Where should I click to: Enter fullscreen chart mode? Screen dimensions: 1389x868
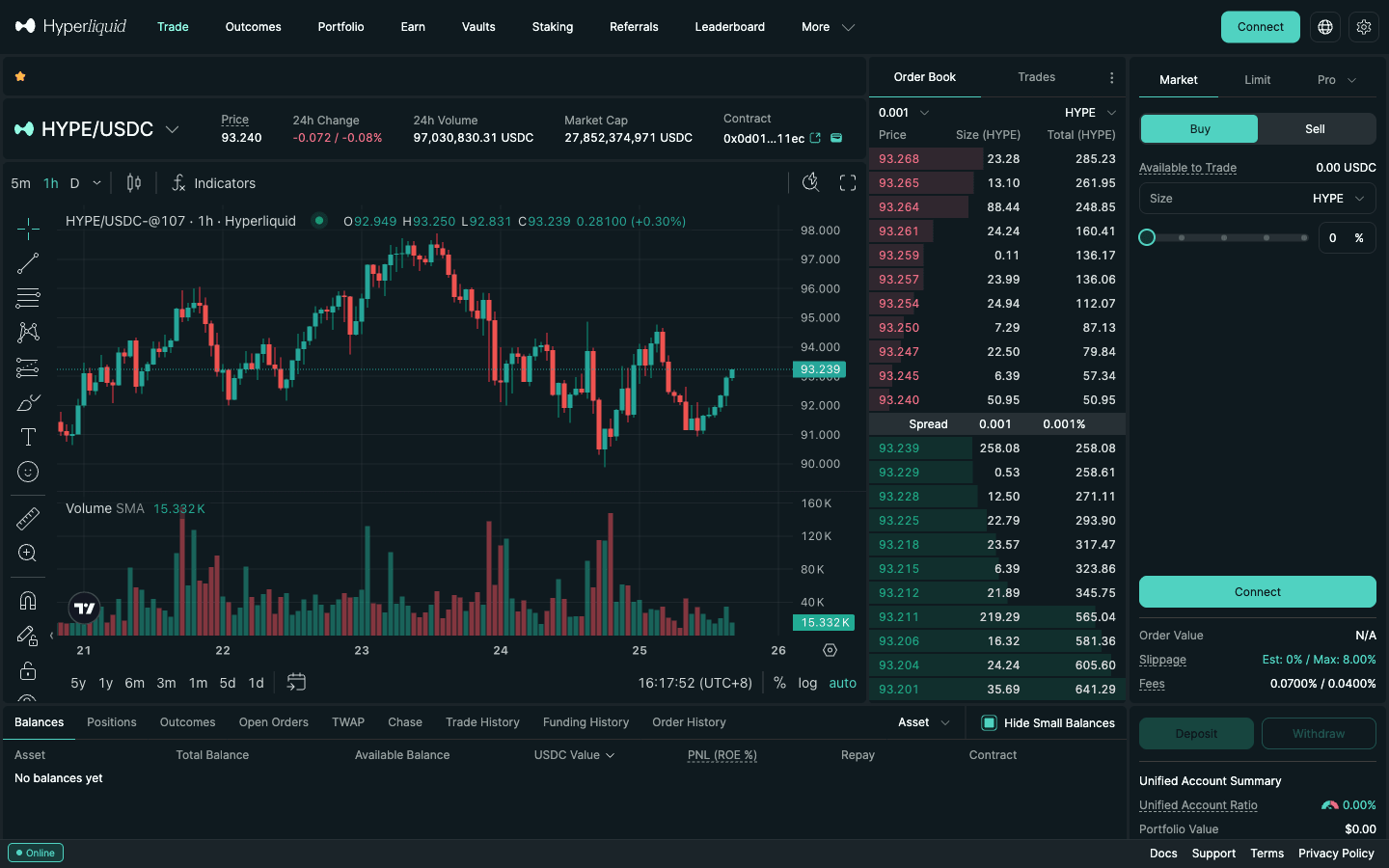tap(848, 182)
